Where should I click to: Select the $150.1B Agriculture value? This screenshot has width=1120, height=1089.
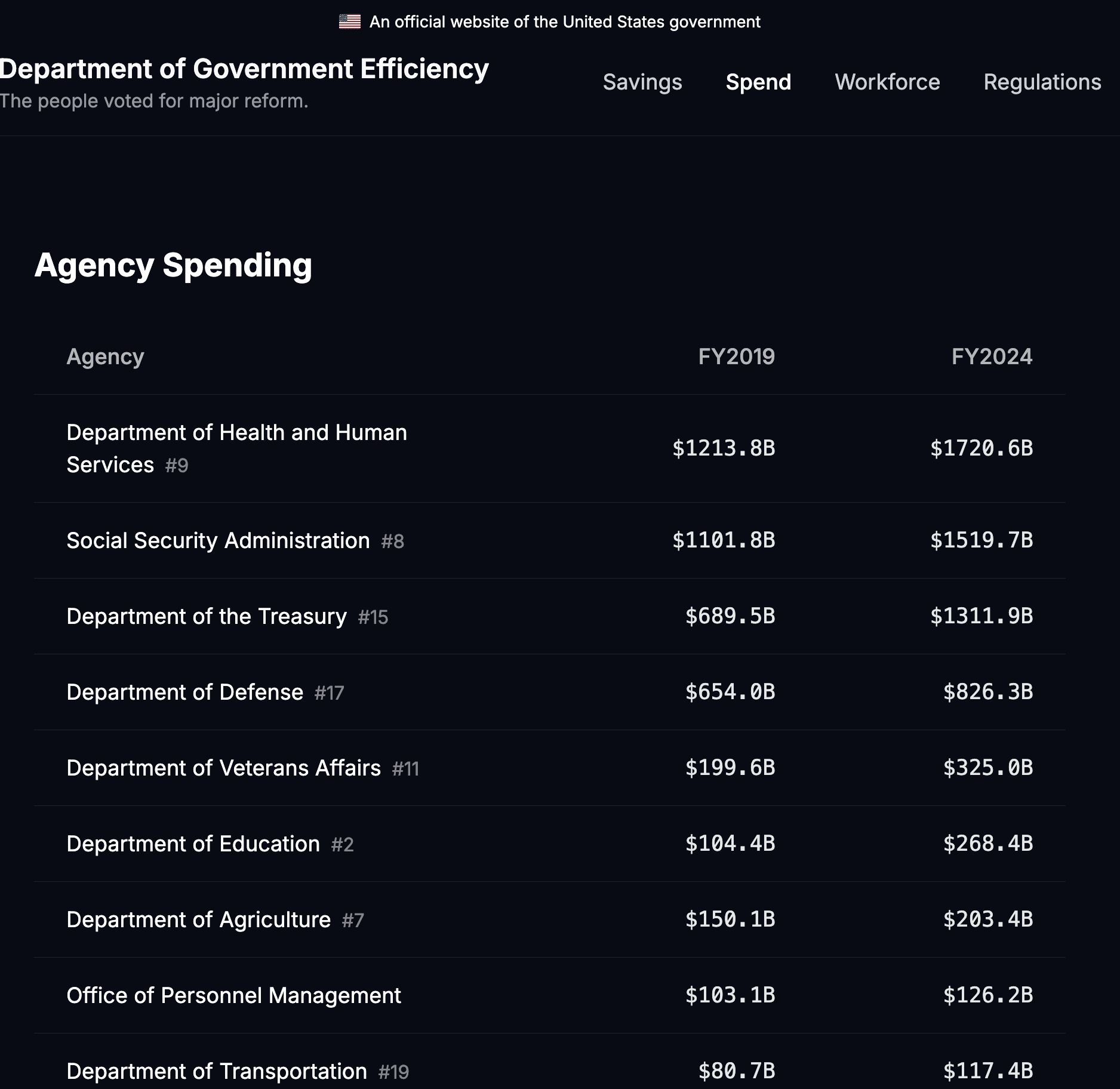[730, 919]
